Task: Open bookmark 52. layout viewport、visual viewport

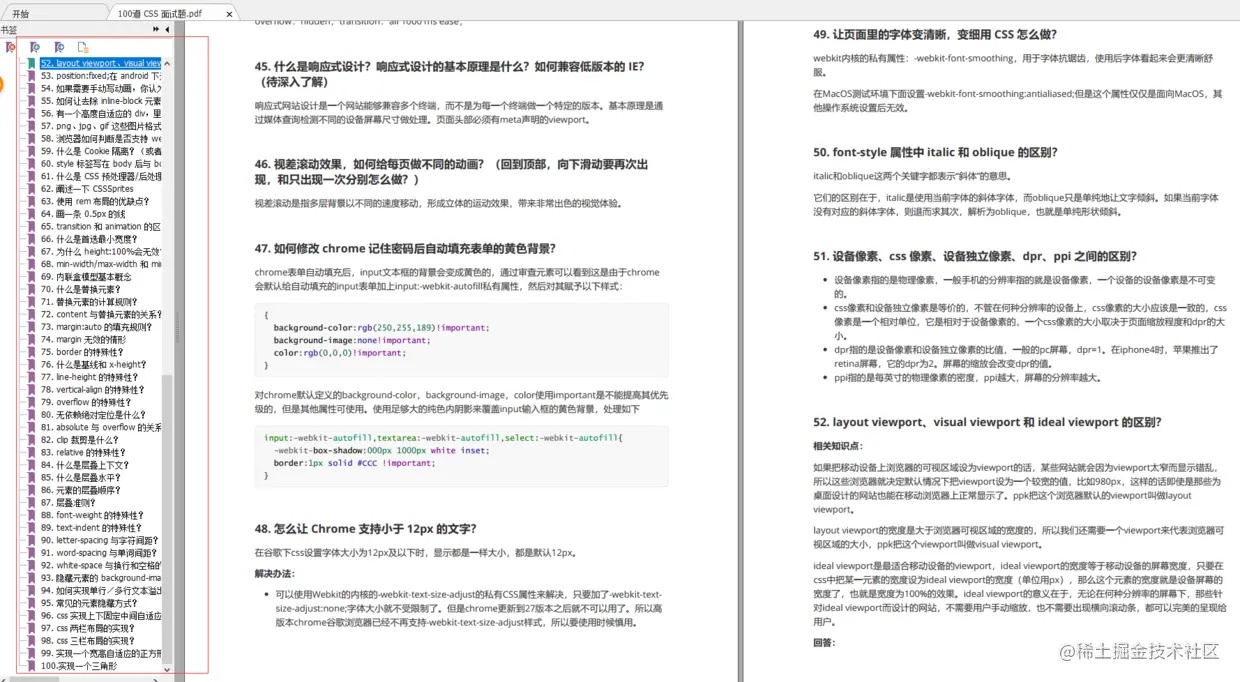Action: tap(101, 63)
